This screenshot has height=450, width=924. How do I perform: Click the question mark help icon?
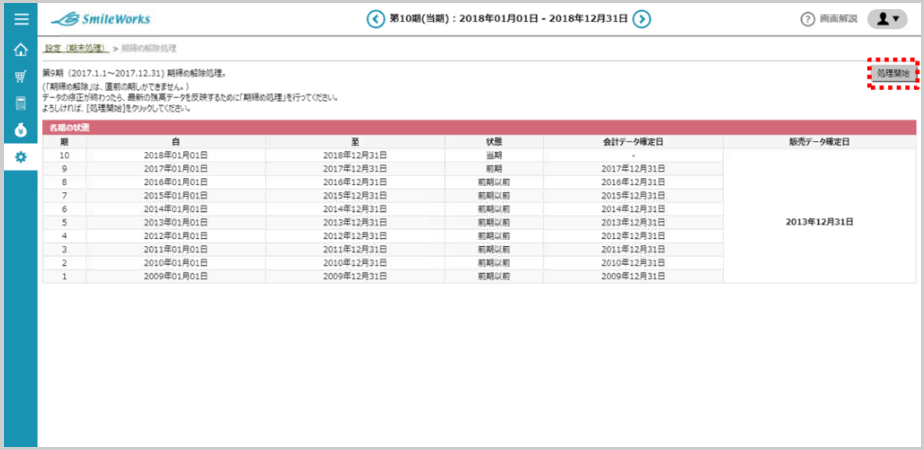pos(807,20)
